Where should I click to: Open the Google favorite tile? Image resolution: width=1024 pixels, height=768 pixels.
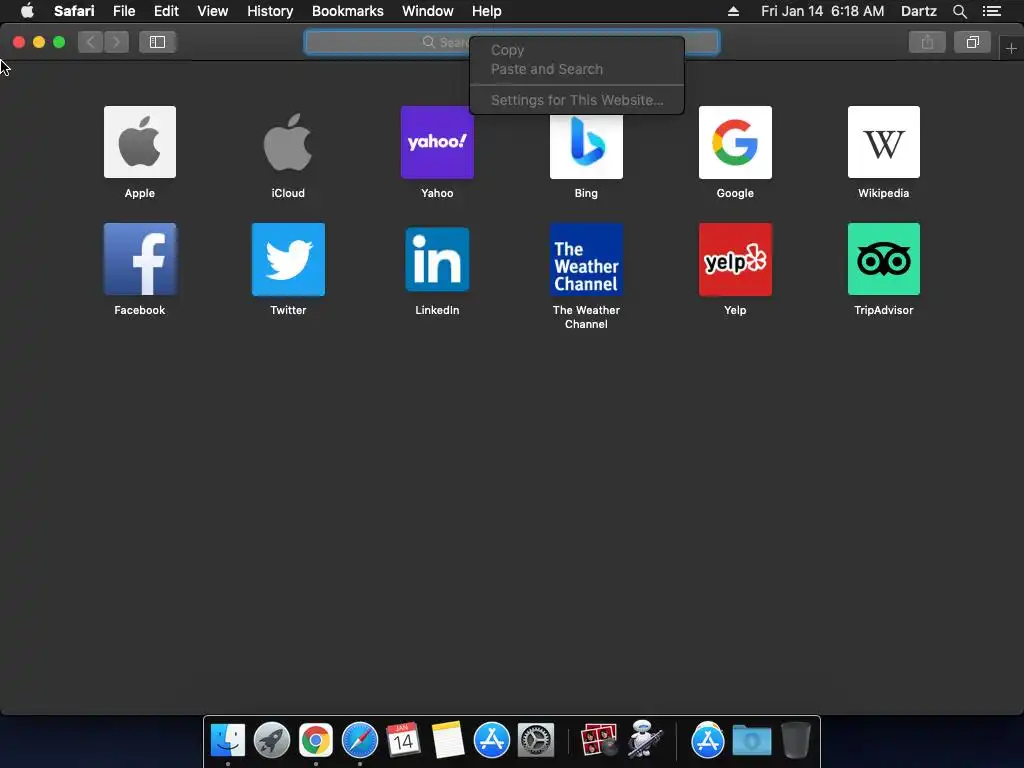[735, 142]
